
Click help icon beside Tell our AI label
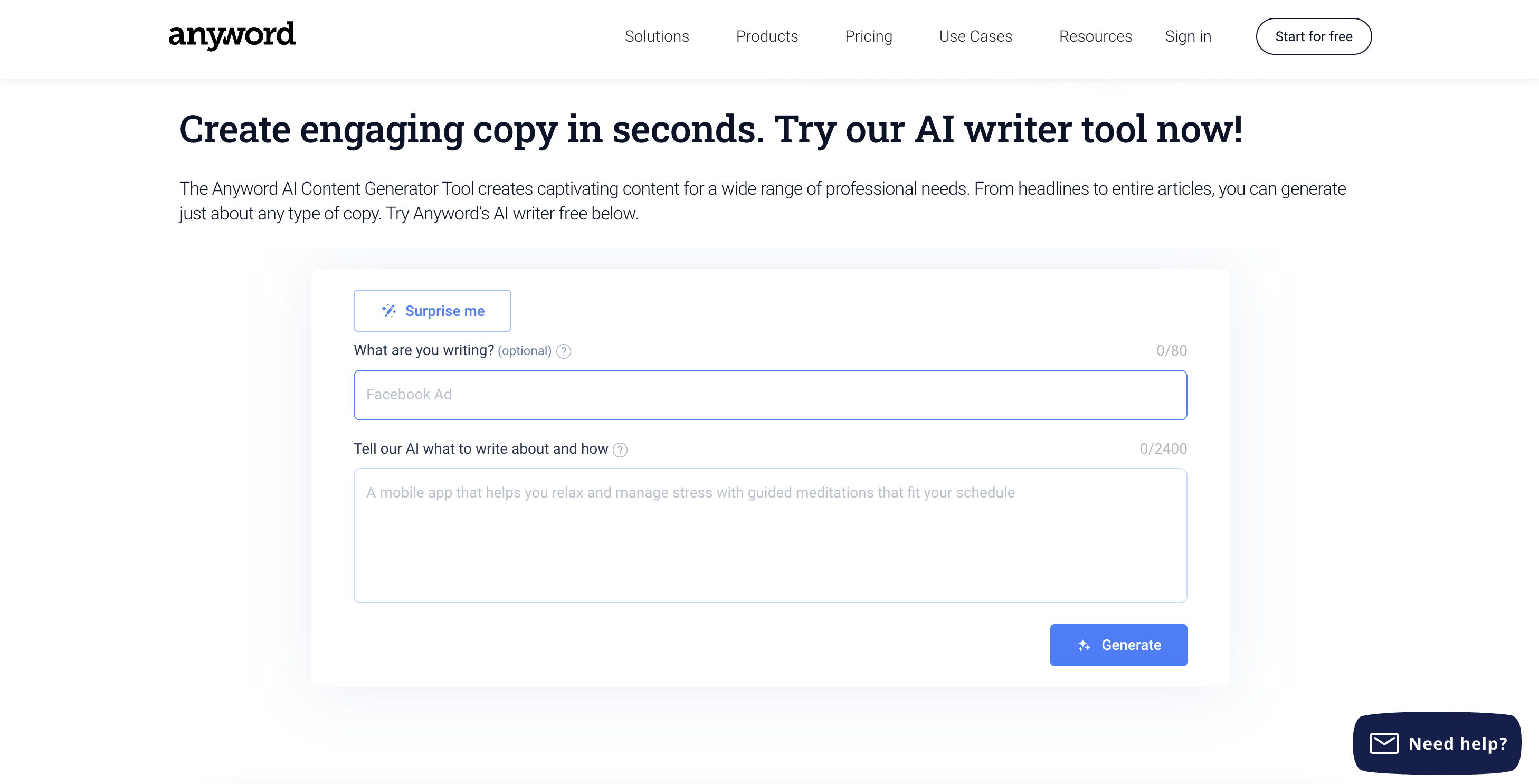(620, 450)
